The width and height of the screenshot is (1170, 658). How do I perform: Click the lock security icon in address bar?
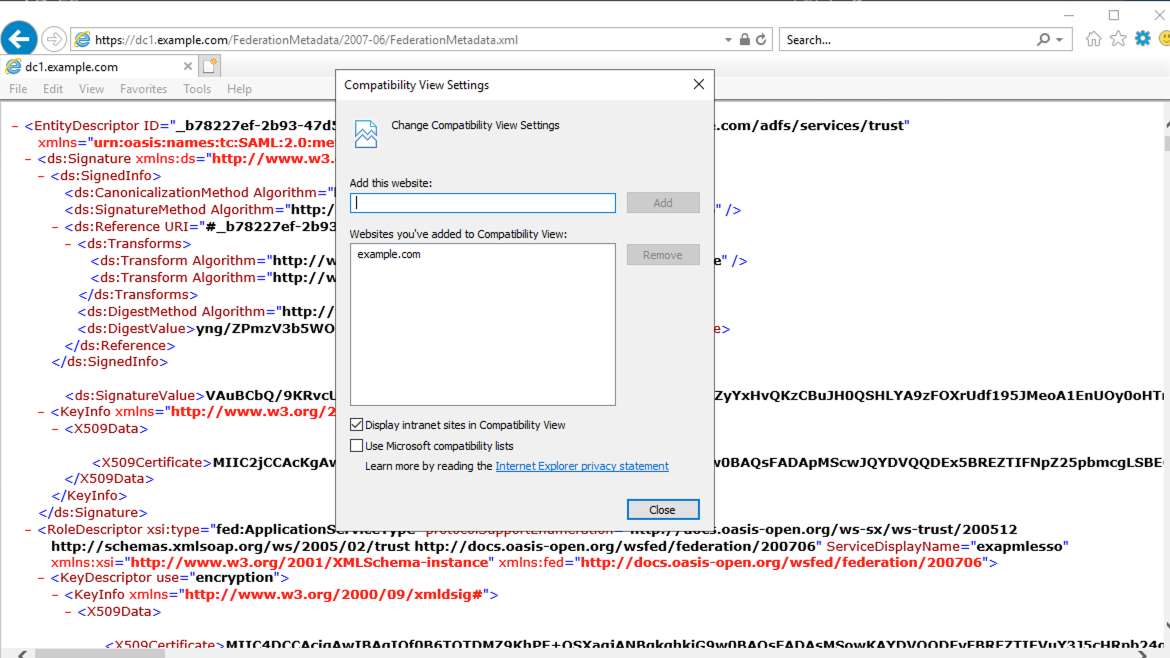point(745,40)
